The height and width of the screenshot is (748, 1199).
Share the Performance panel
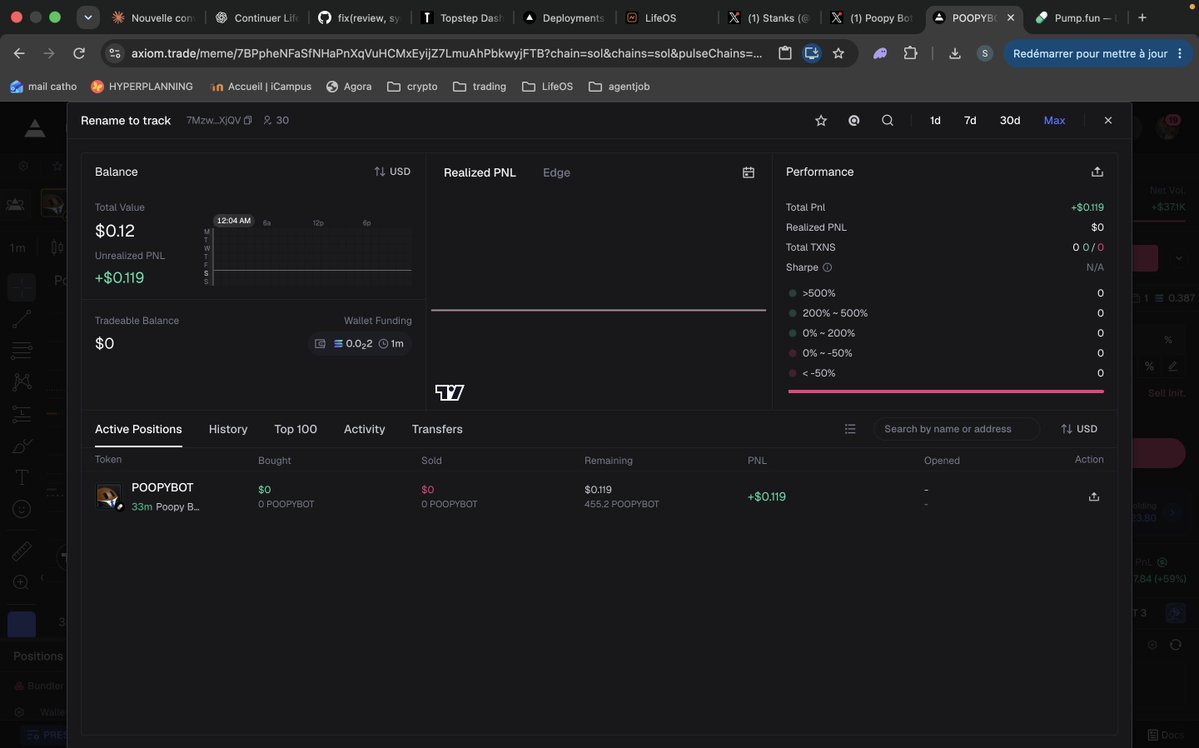(x=1097, y=172)
